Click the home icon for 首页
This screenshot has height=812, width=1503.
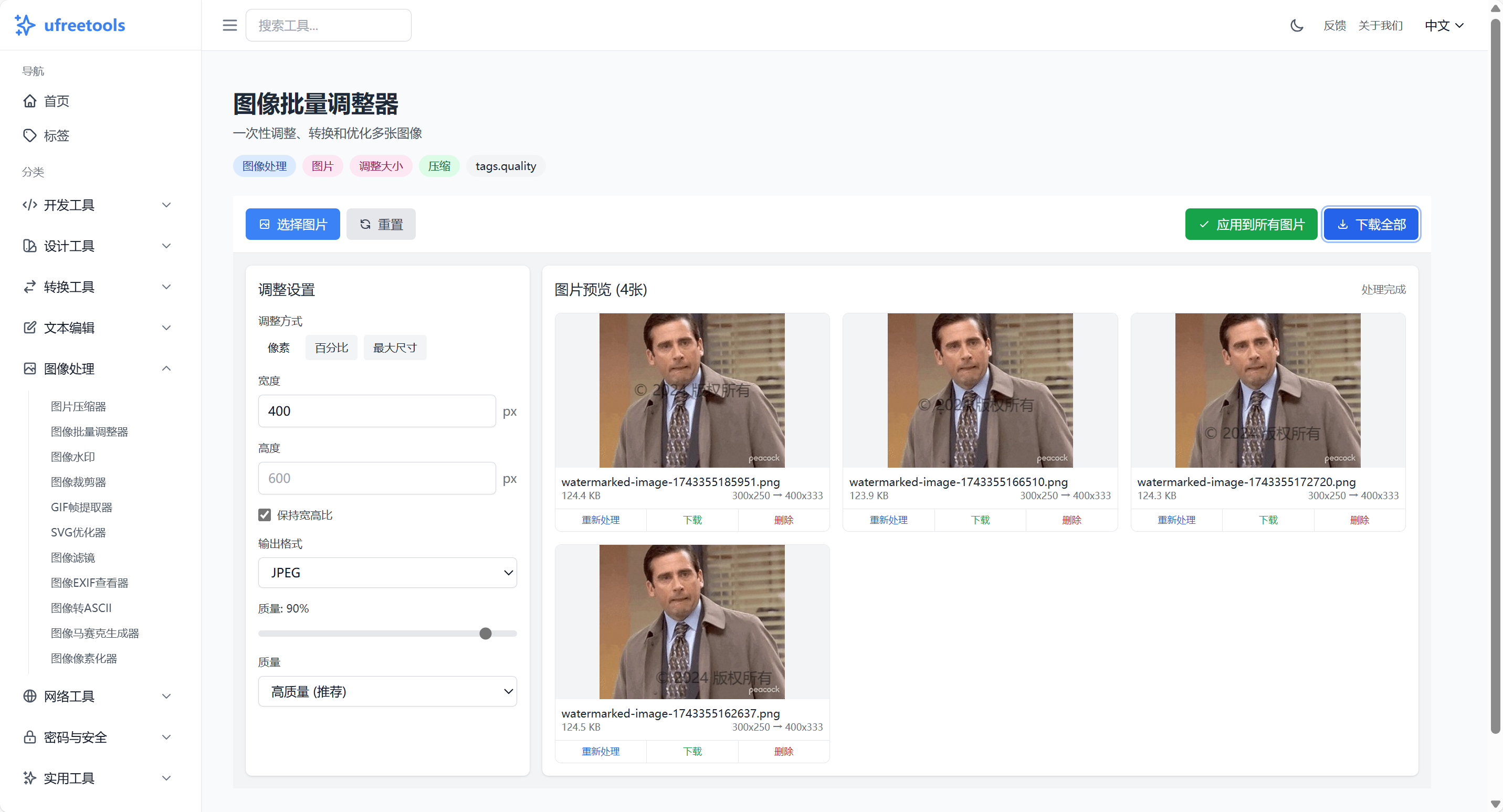click(x=30, y=101)
